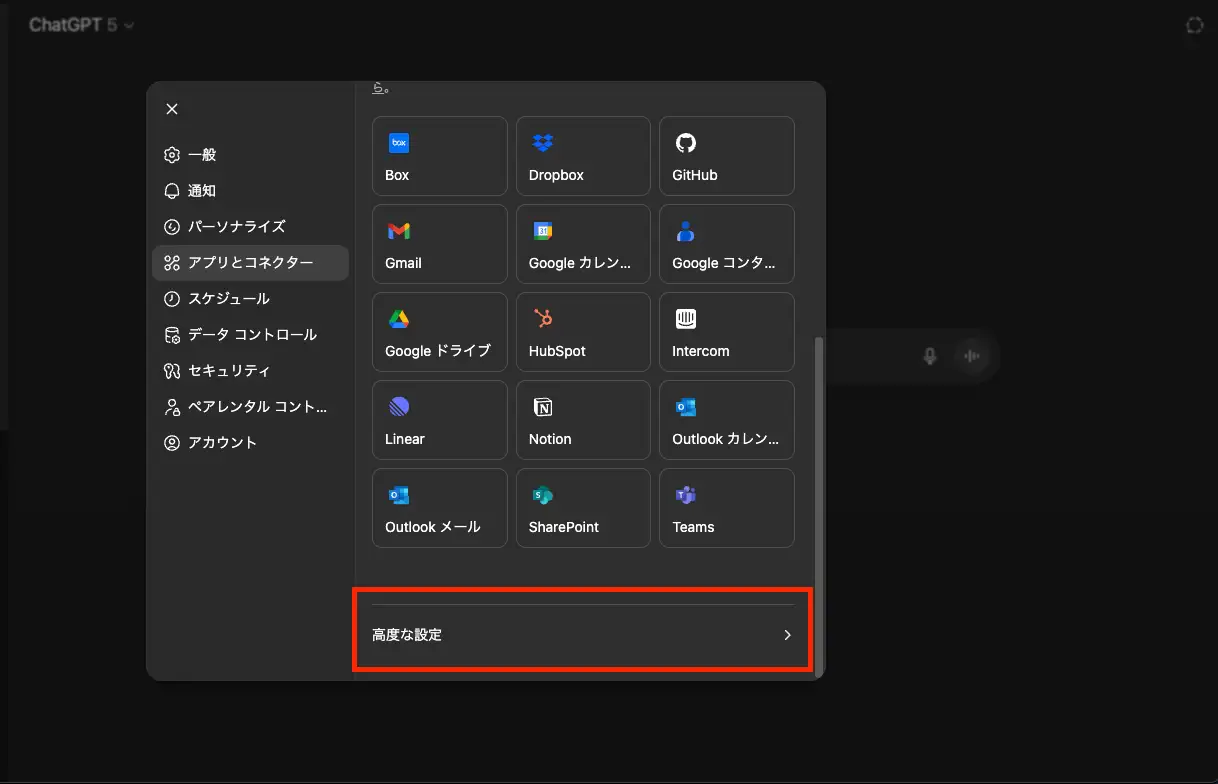Open the アカウント tab

(250, 443)
